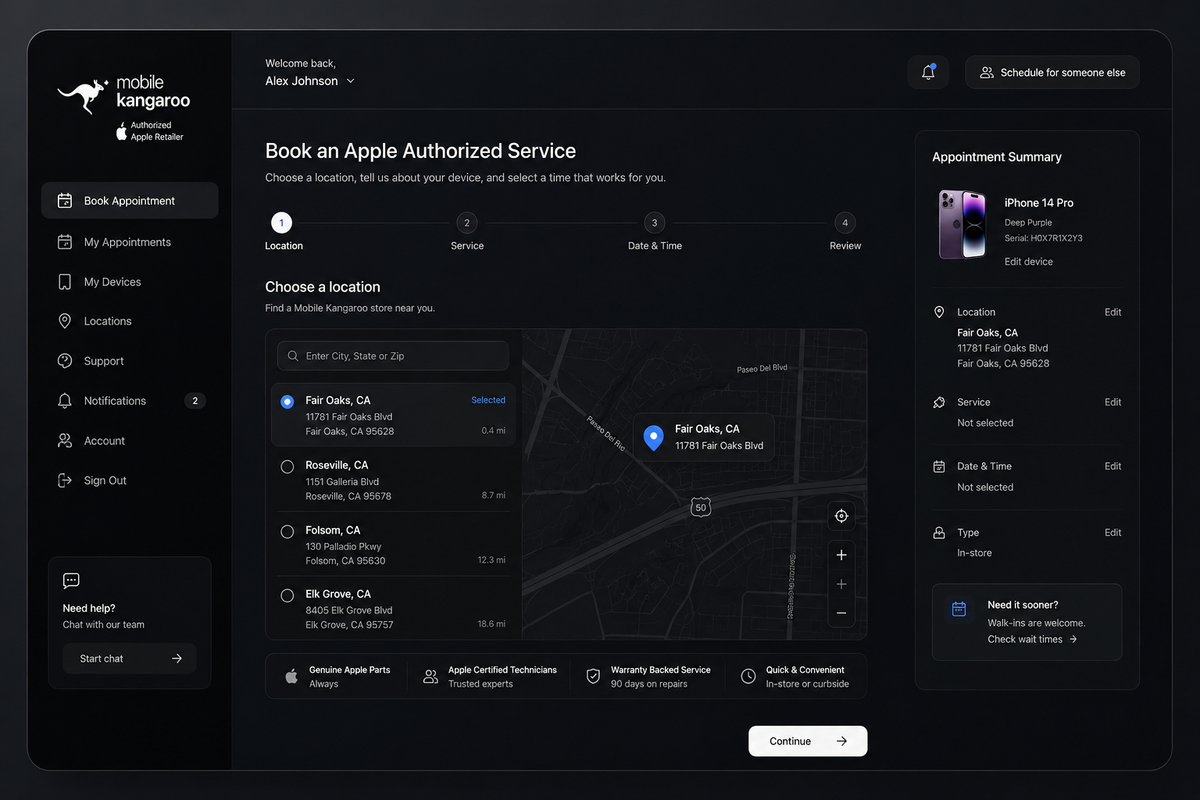Go to step 3 Date & Time
1200x800 pixels.
[654, 232]
